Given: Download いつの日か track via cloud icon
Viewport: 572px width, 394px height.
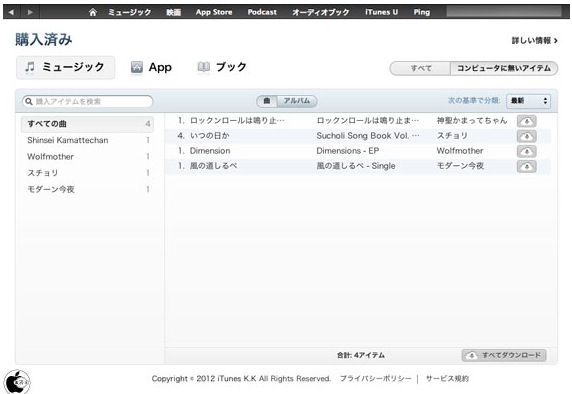Looking at the screenshot, I should coord(526,136).
